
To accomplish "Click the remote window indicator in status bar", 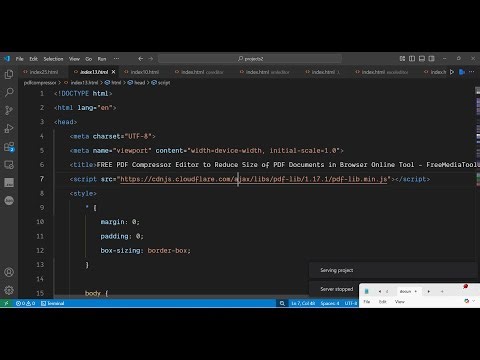I will tap(6, 303).
